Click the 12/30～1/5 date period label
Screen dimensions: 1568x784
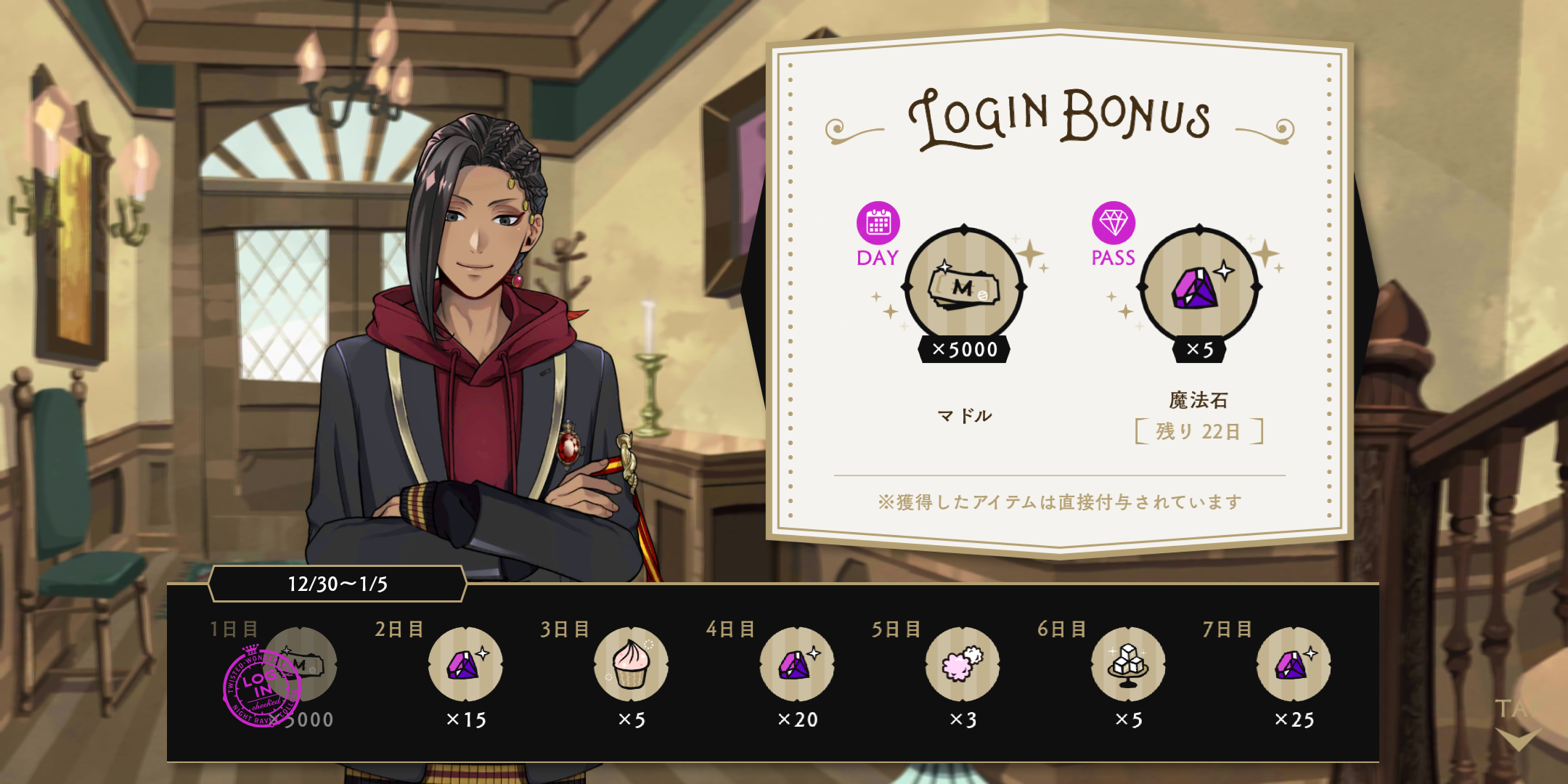(x=338, y=584)
